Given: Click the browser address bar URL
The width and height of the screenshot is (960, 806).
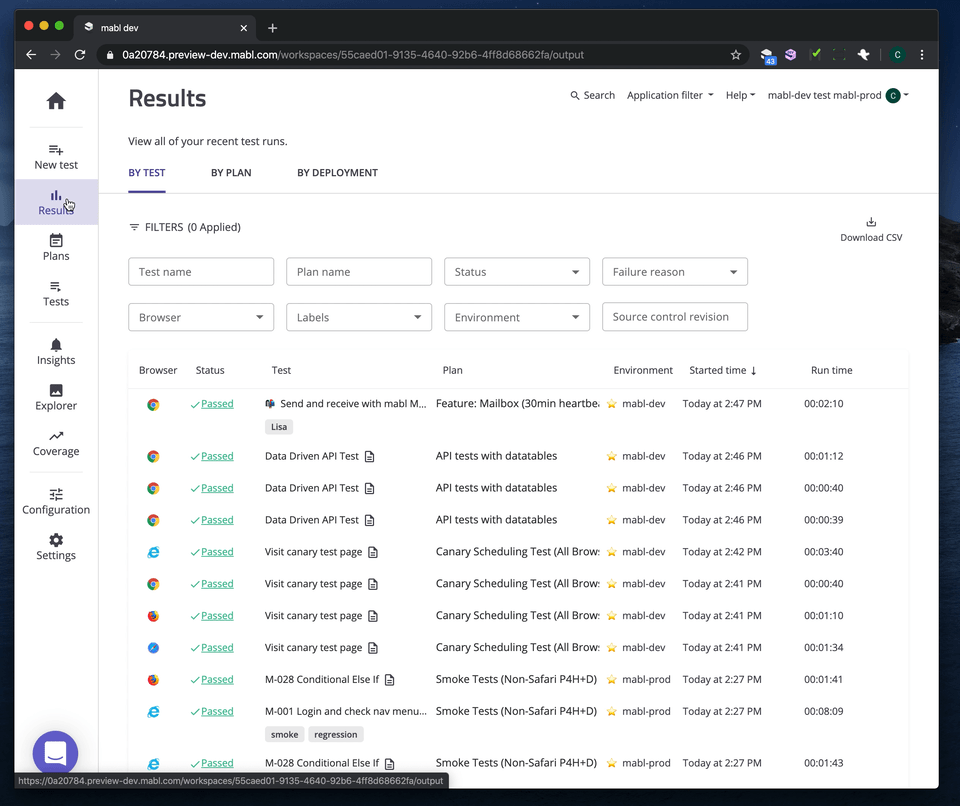Looking at the screenshot, I should 353,55.
